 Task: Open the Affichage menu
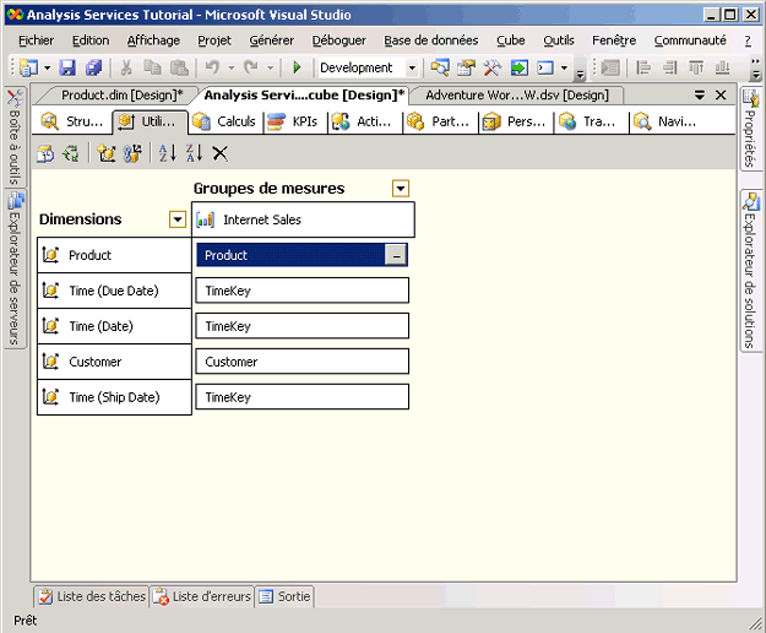(153, 41)
